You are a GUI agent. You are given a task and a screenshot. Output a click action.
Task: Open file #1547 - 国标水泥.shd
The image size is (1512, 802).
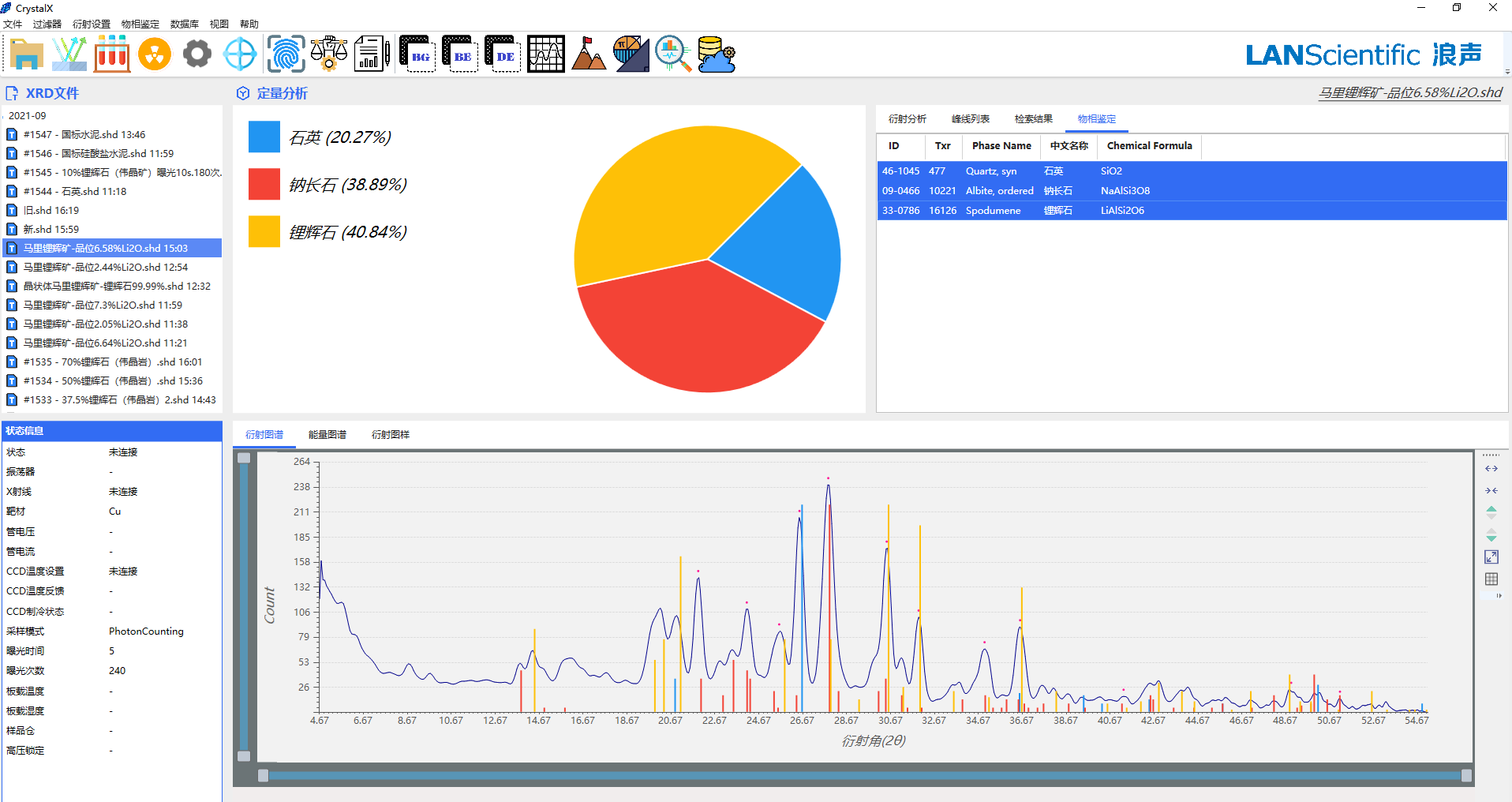(x=84, y=135)
